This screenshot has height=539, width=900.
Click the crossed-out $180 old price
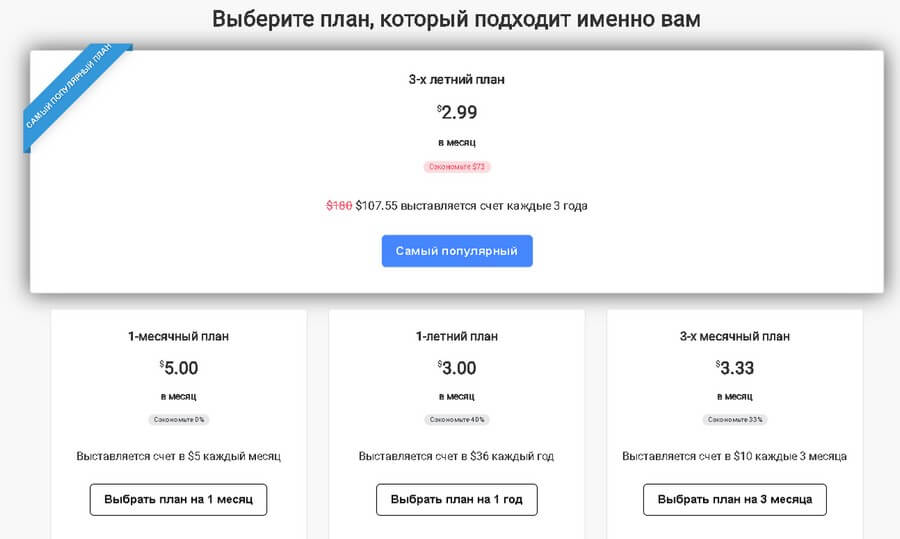339,206
